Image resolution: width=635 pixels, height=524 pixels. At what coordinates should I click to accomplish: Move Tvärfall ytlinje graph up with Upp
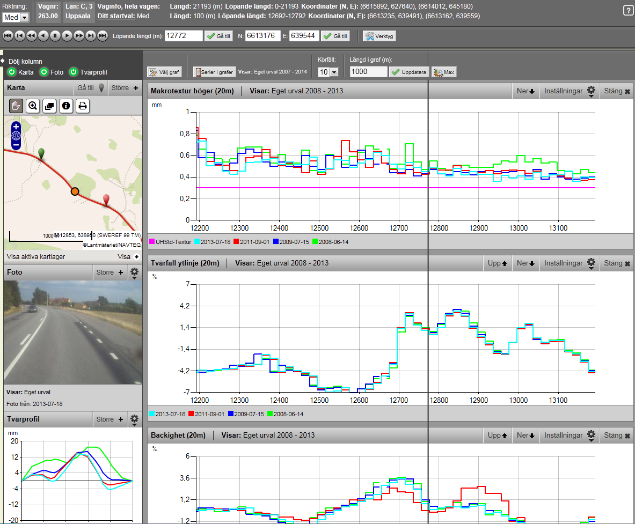[x=497, y=263]
